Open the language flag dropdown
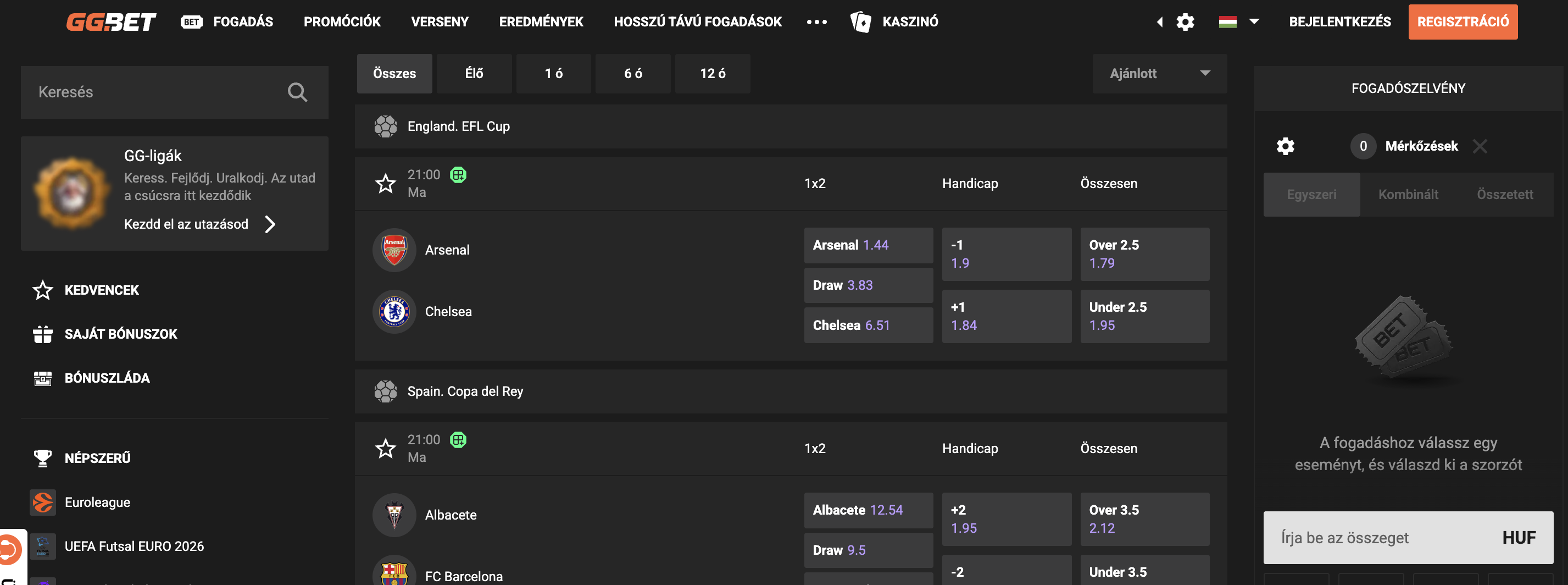Screen dimensions: 1568x585 (1238, 22)
